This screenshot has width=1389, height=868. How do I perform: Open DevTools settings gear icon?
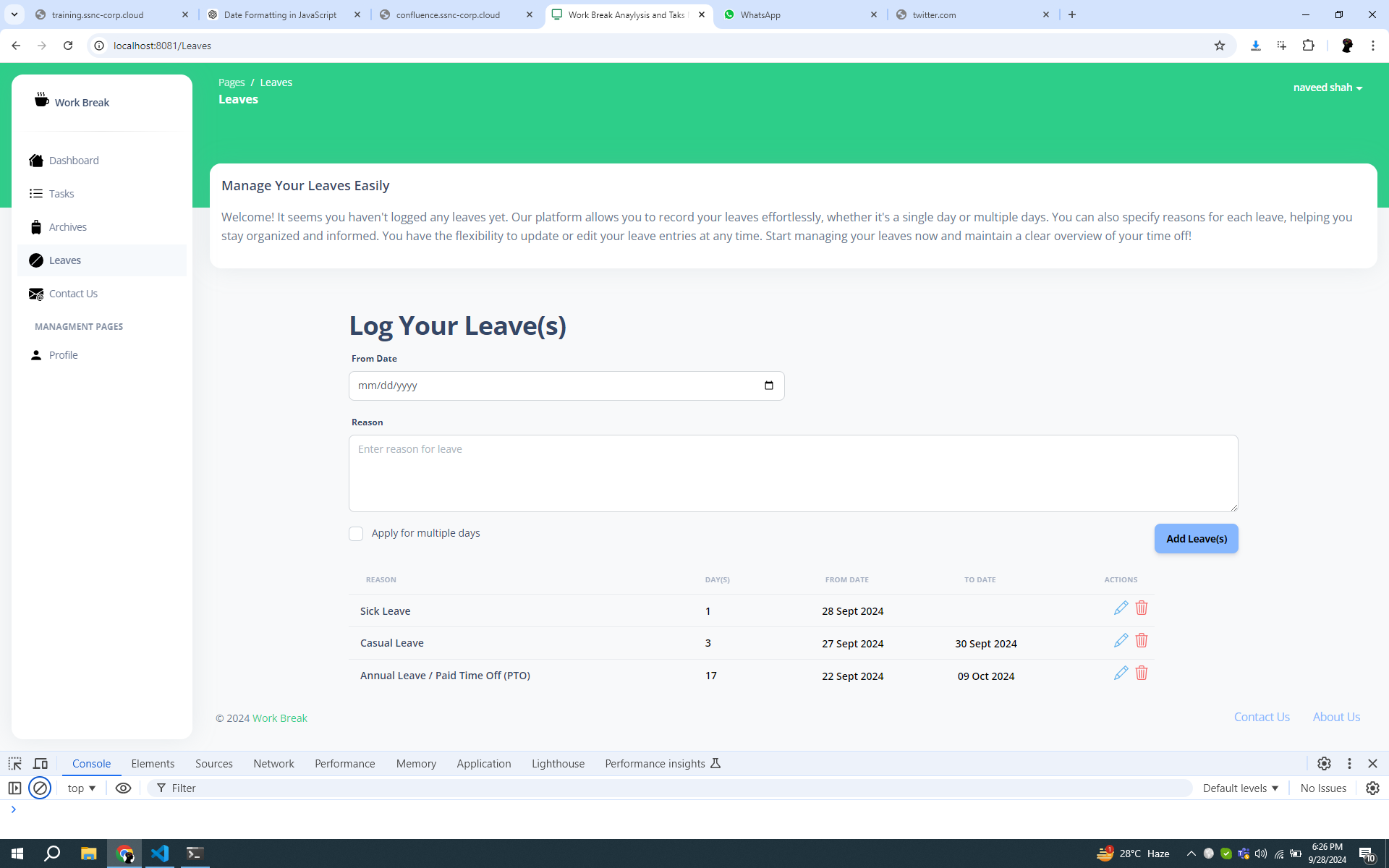(x=1324, y=763)
